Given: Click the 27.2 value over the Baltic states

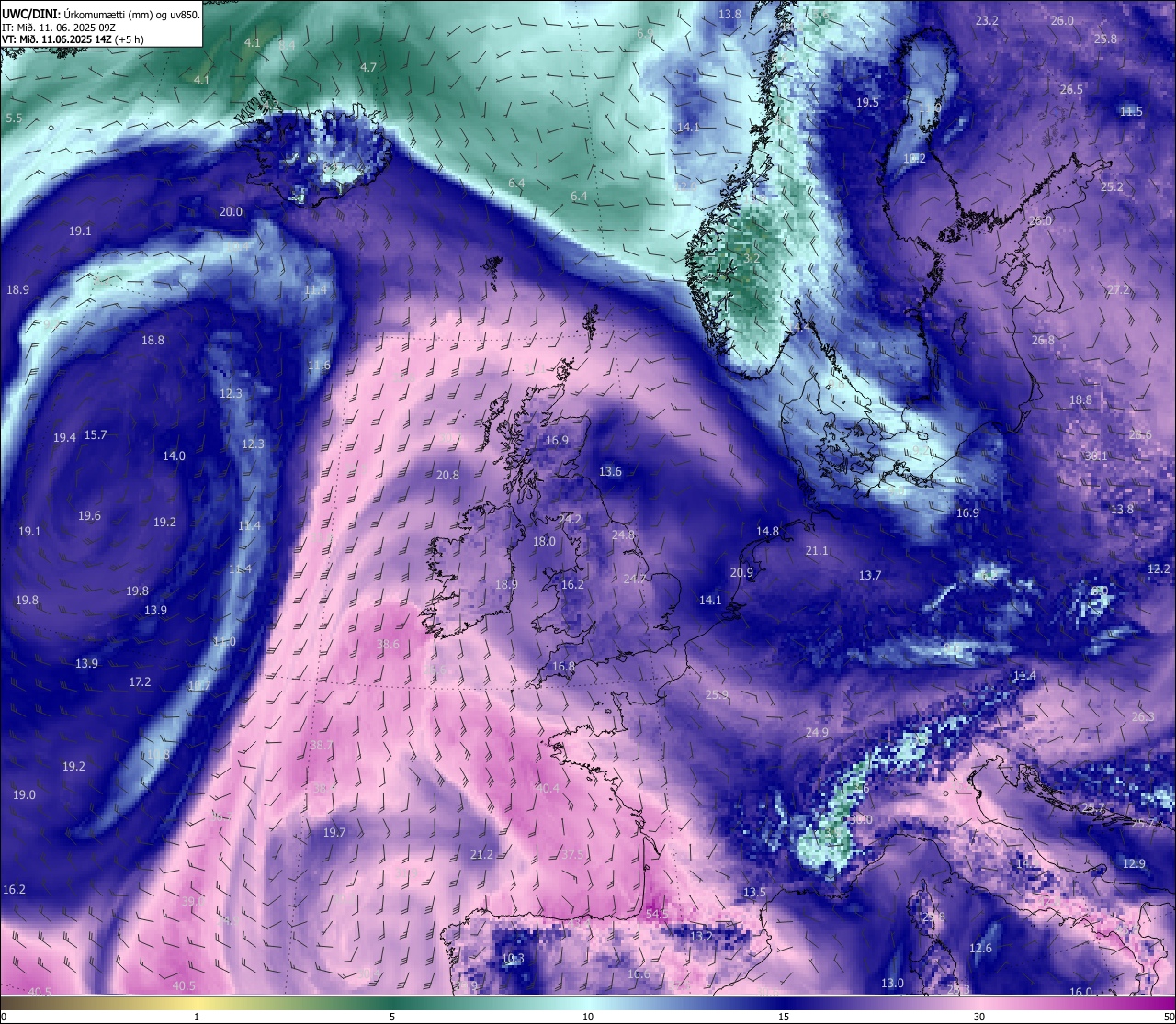Looking at the screenshot, I should (1118, 289).
